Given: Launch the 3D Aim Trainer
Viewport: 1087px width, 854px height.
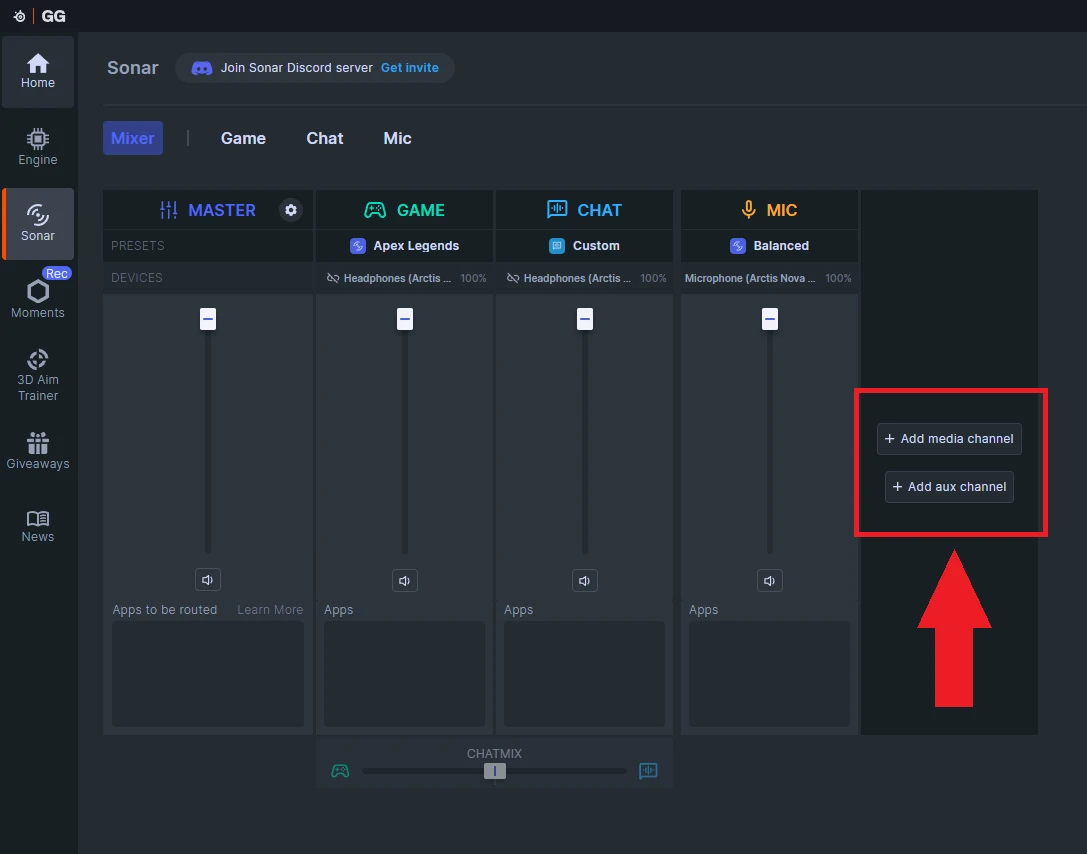Looking at the screenshot, I should (x=37, y=376).
